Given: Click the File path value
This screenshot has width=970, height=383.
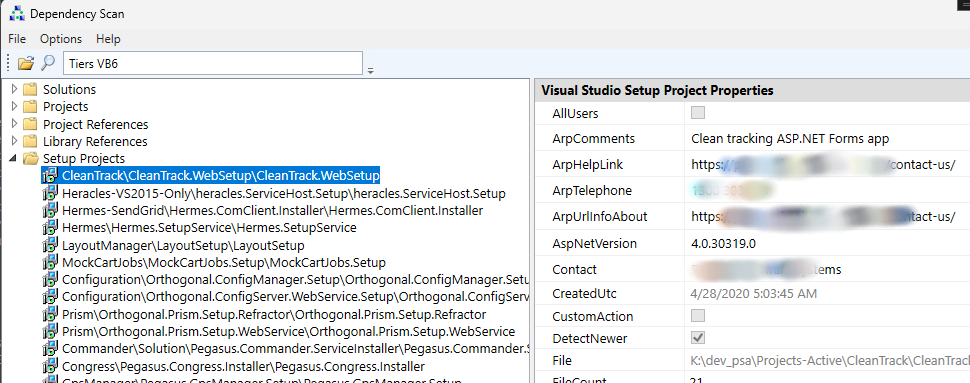Looking at the screenshot, I should [x=830, y=361].
